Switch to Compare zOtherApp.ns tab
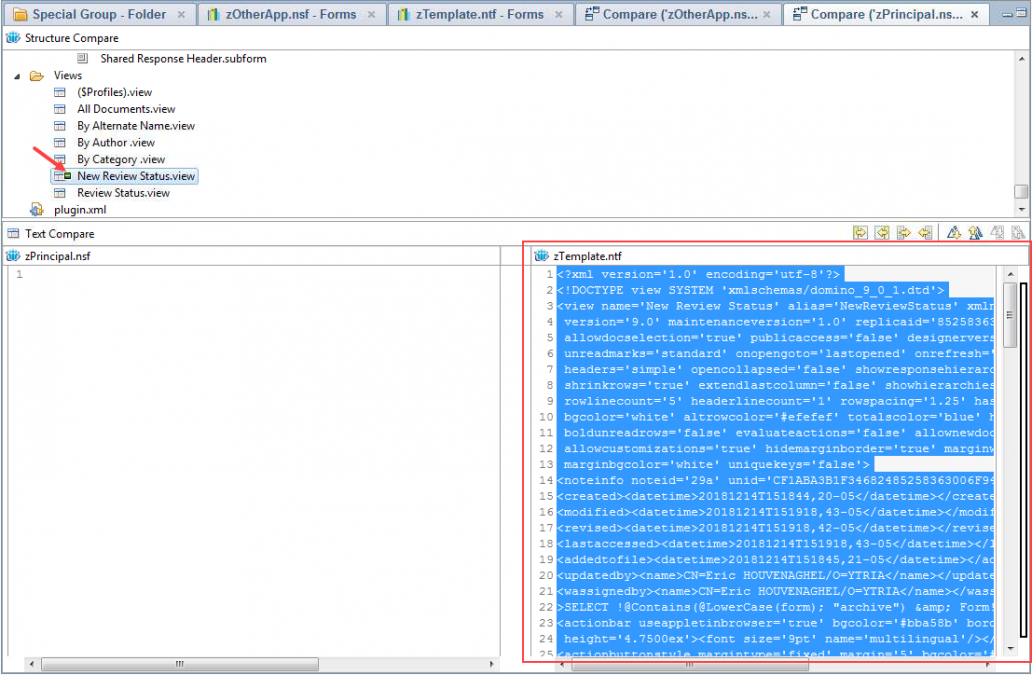 point(680,14)
